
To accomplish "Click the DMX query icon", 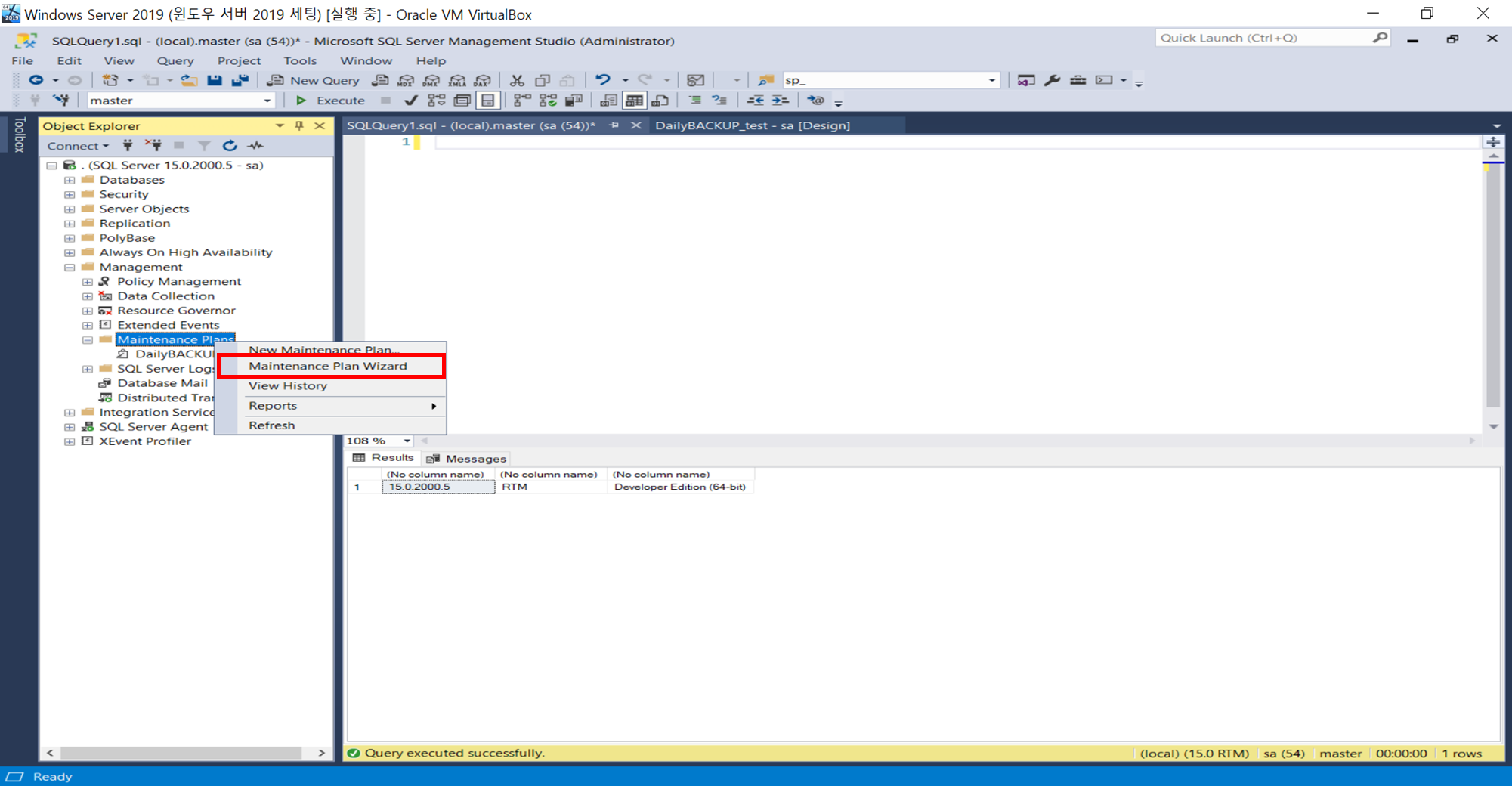I will [x=431, y=80].
